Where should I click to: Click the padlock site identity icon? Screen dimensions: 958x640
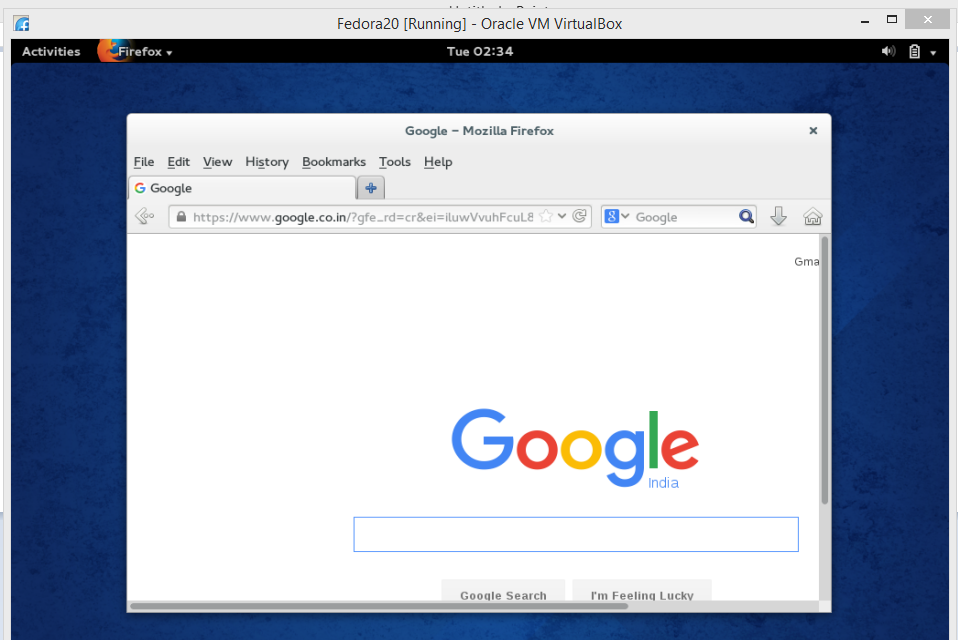[x=181, y=217]
